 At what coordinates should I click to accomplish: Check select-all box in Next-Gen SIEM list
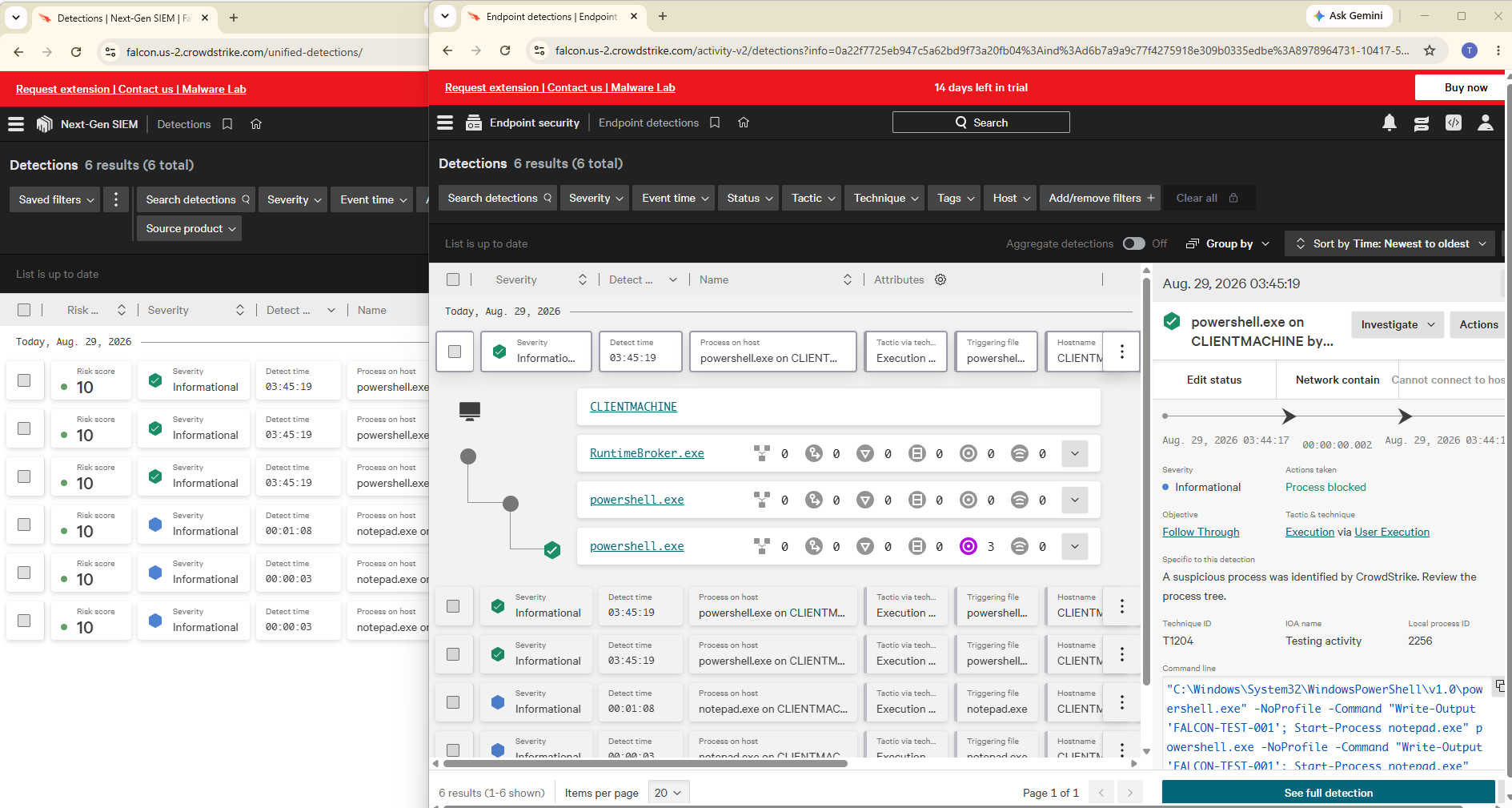24,310
